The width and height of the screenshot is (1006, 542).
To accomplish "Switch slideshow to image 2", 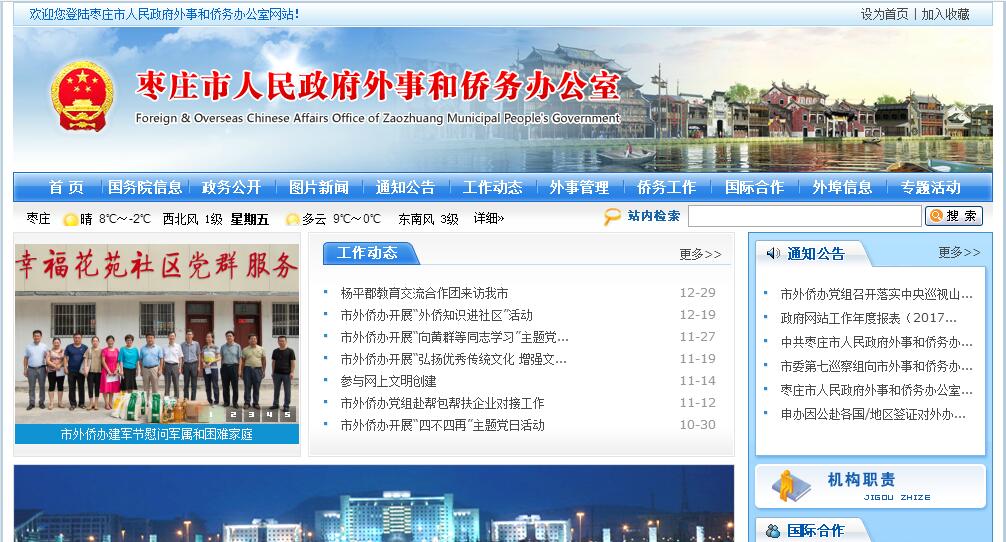I will [233, 413].
